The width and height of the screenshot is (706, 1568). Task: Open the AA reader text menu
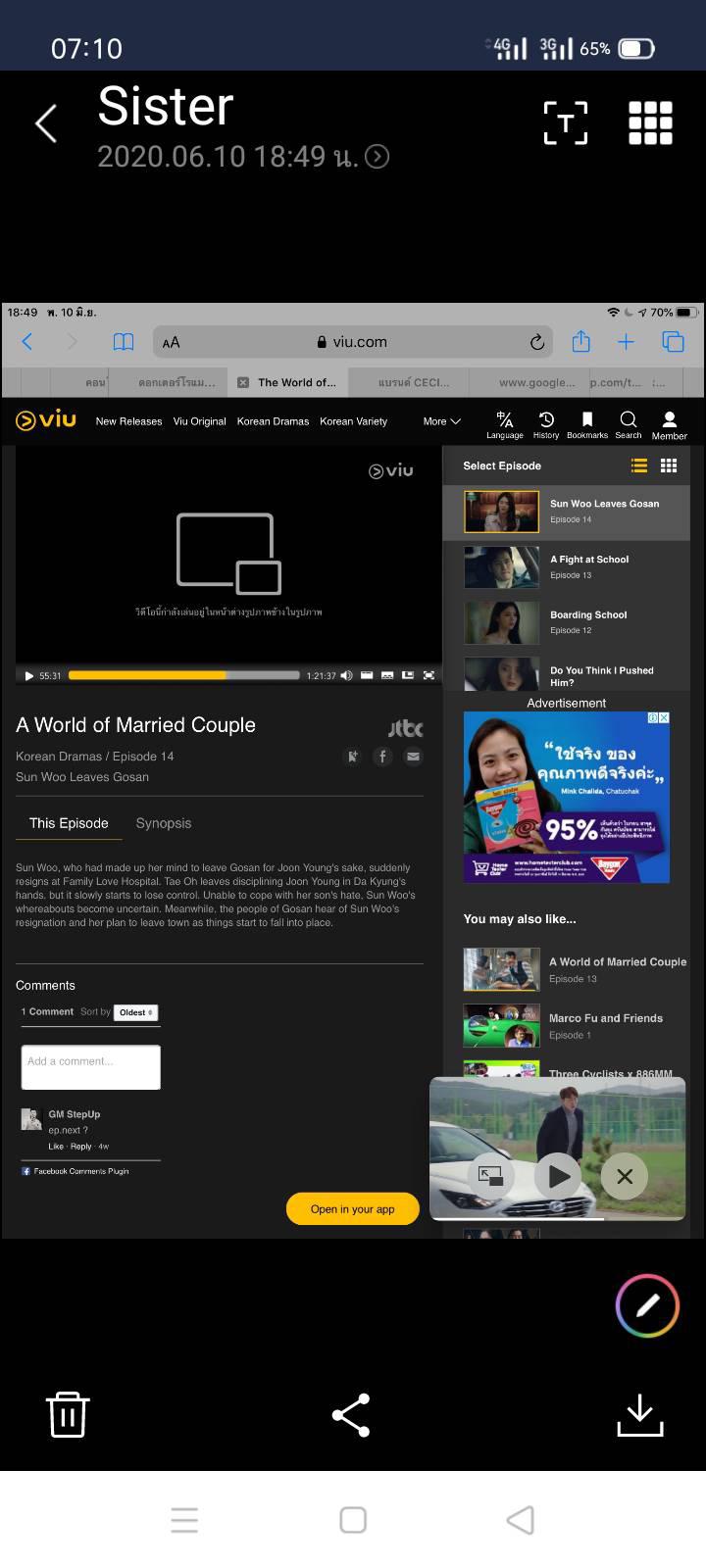(172, 342)
